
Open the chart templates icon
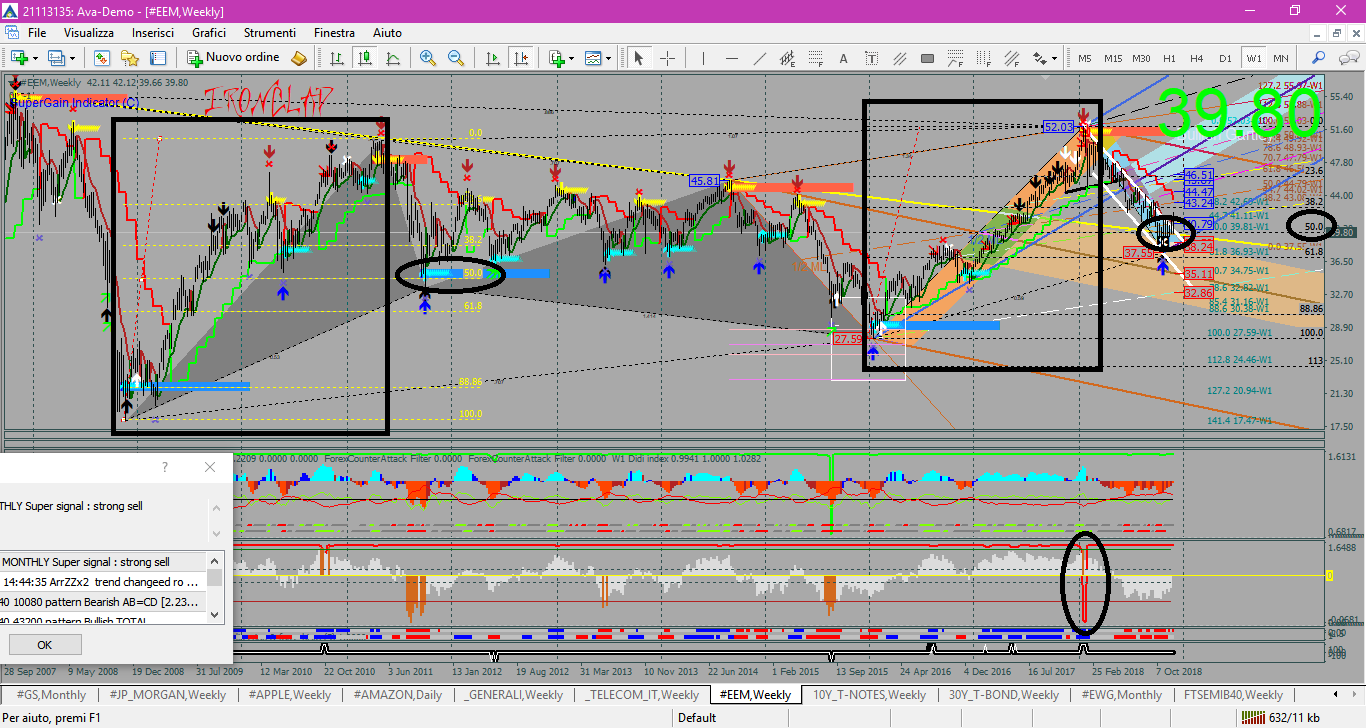click(x=593, y=58)
